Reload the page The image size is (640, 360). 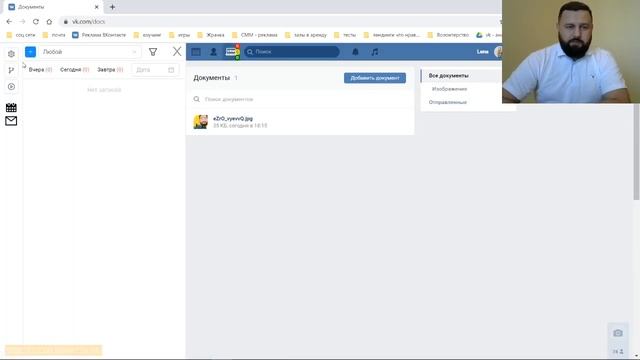(x=36, y=22)
